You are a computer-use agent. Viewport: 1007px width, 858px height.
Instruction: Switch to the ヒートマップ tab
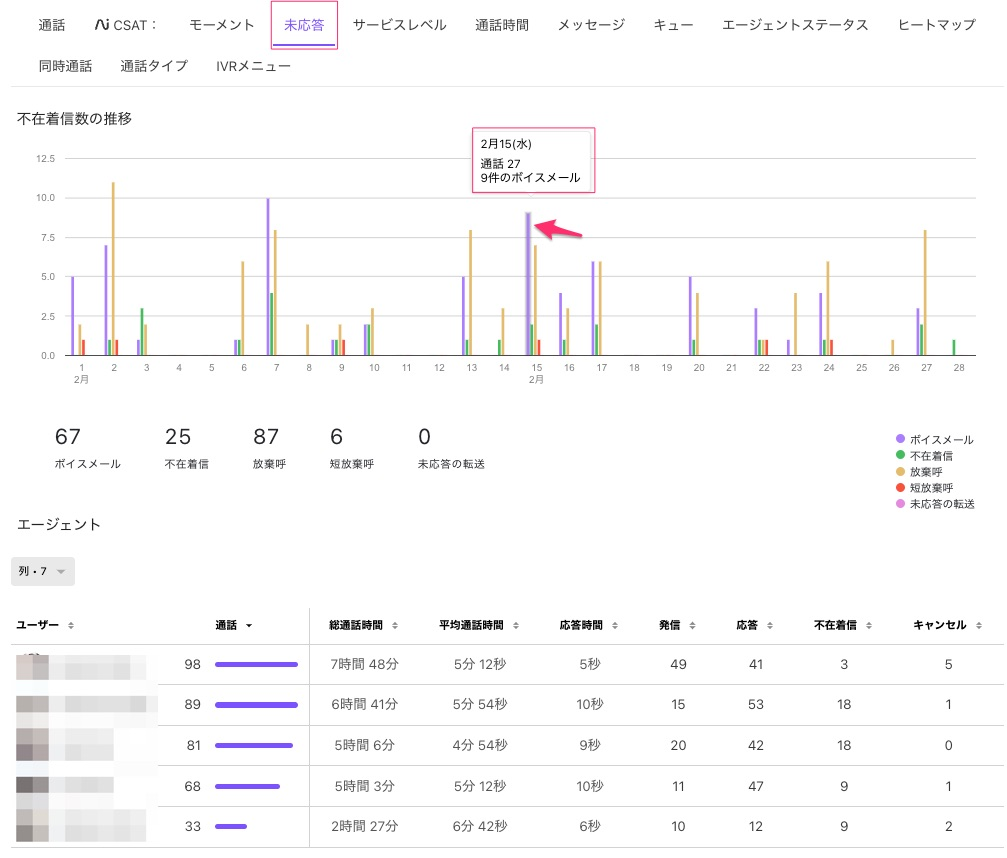[x=936, y=25]
